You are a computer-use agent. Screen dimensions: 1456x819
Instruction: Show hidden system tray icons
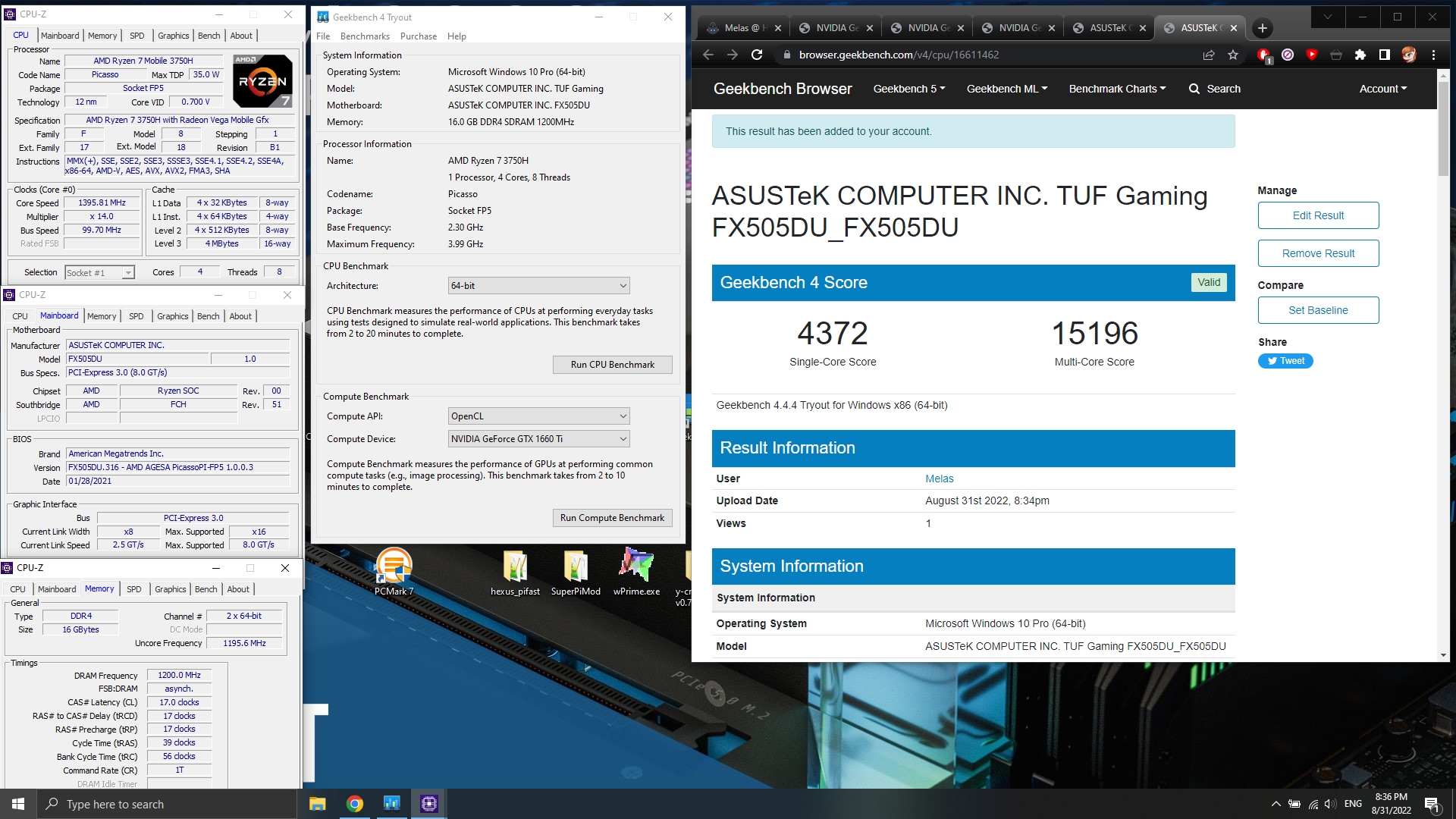(x=1276, y=804)
